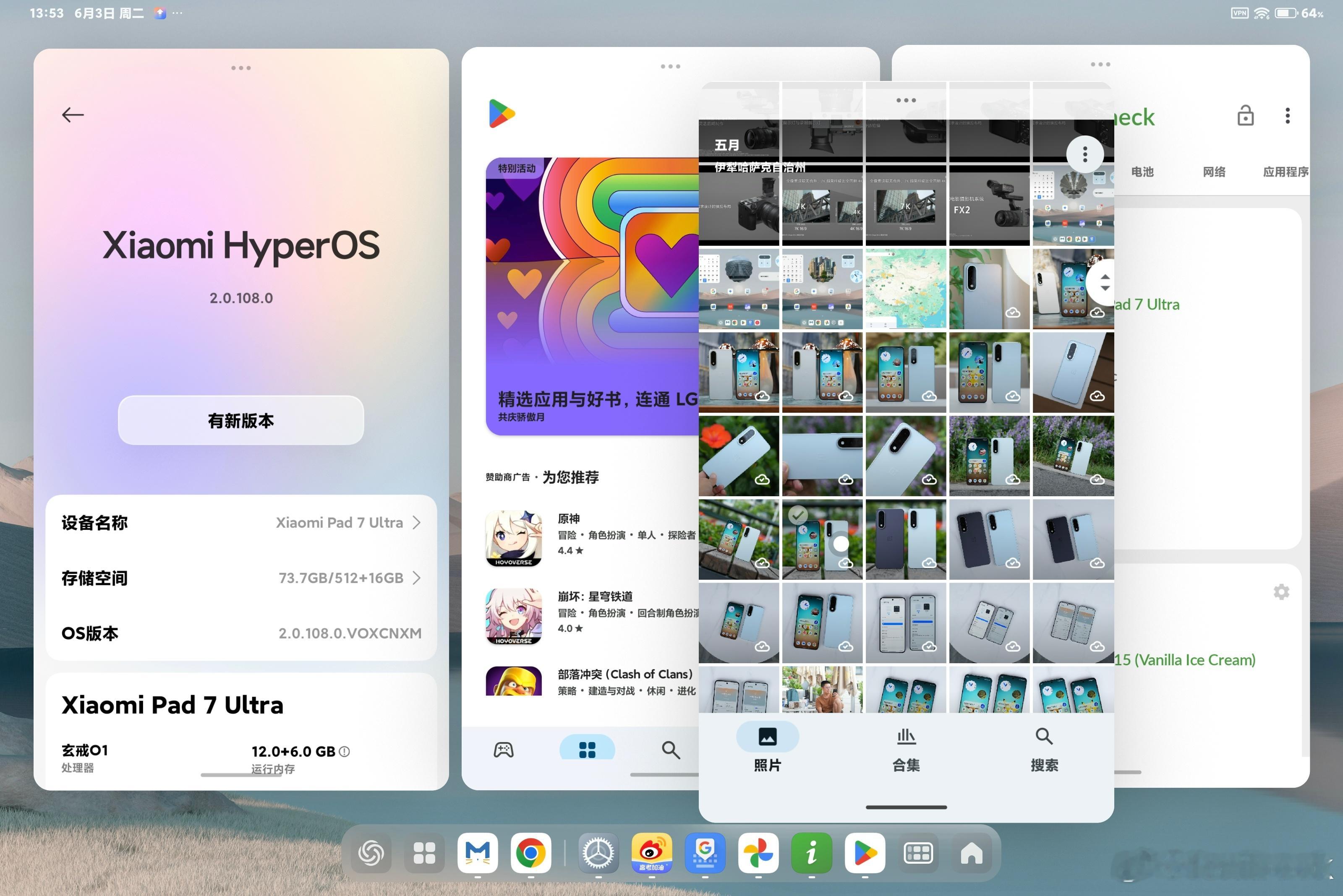
Task: Tap the Play Store search icon
Action: click(x=671, y=750)
